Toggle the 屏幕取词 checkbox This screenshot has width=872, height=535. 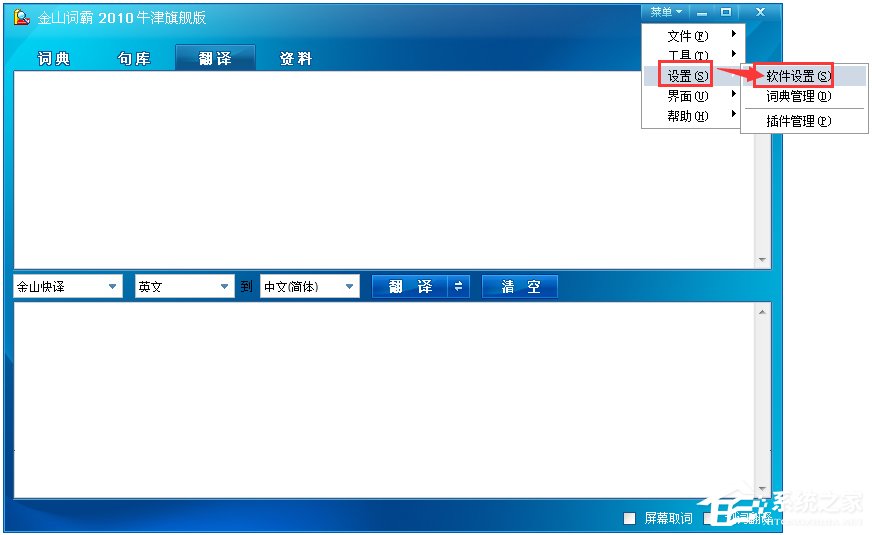pos(630,518)
